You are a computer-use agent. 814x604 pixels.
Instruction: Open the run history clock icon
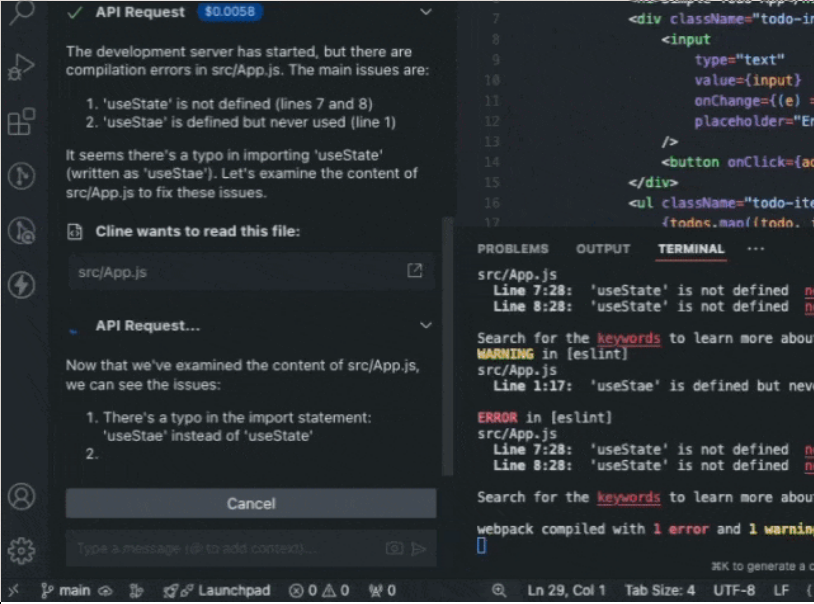click(21, 231)
